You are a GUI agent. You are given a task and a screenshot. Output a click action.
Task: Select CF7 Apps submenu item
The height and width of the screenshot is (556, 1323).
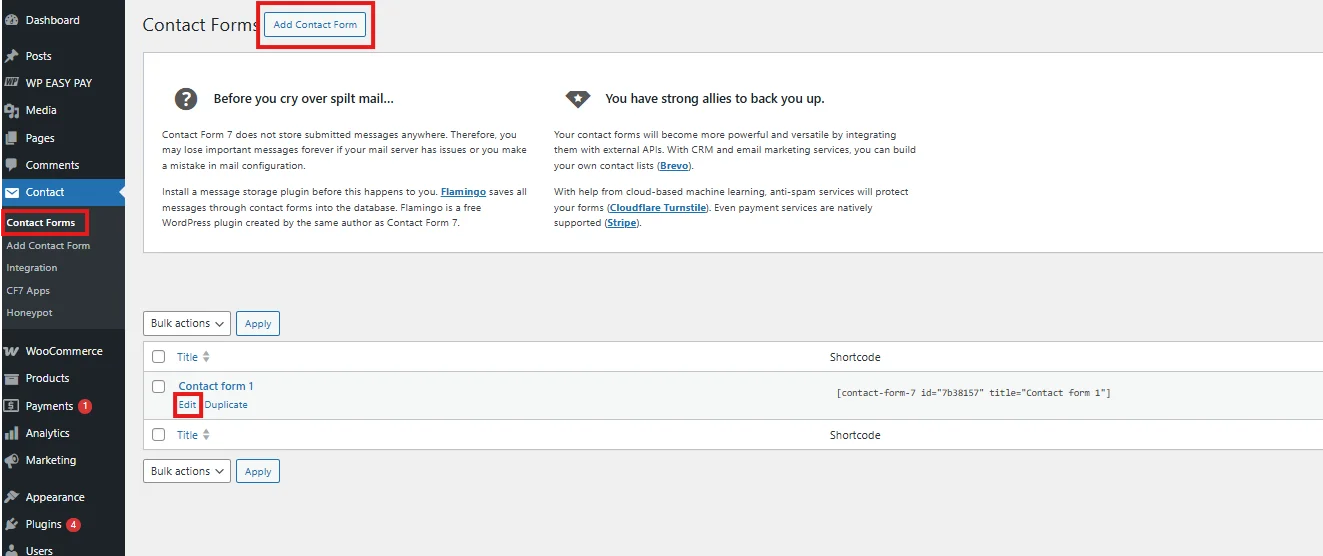tap(28, 291)
